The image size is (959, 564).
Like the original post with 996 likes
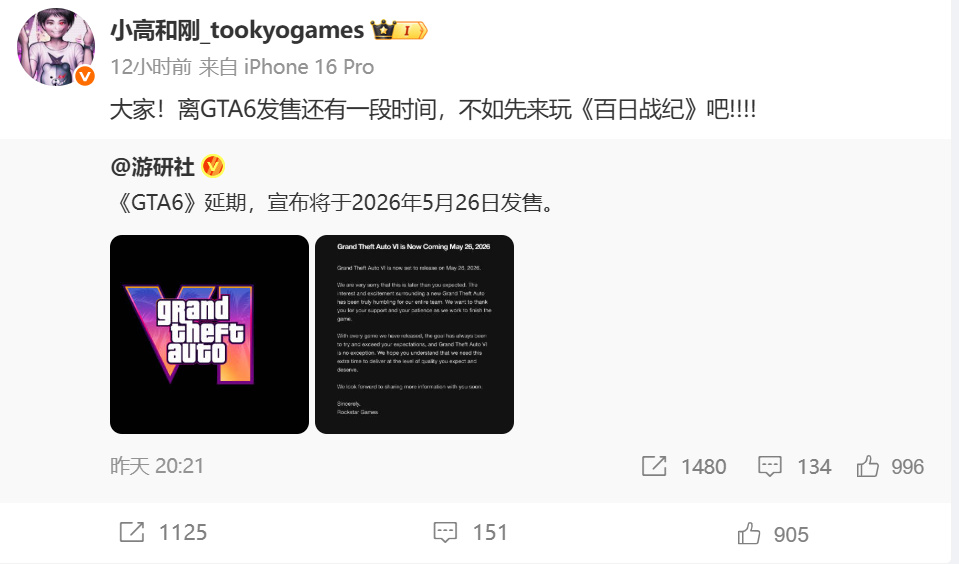pyautogui.click(x=867, y=466)
